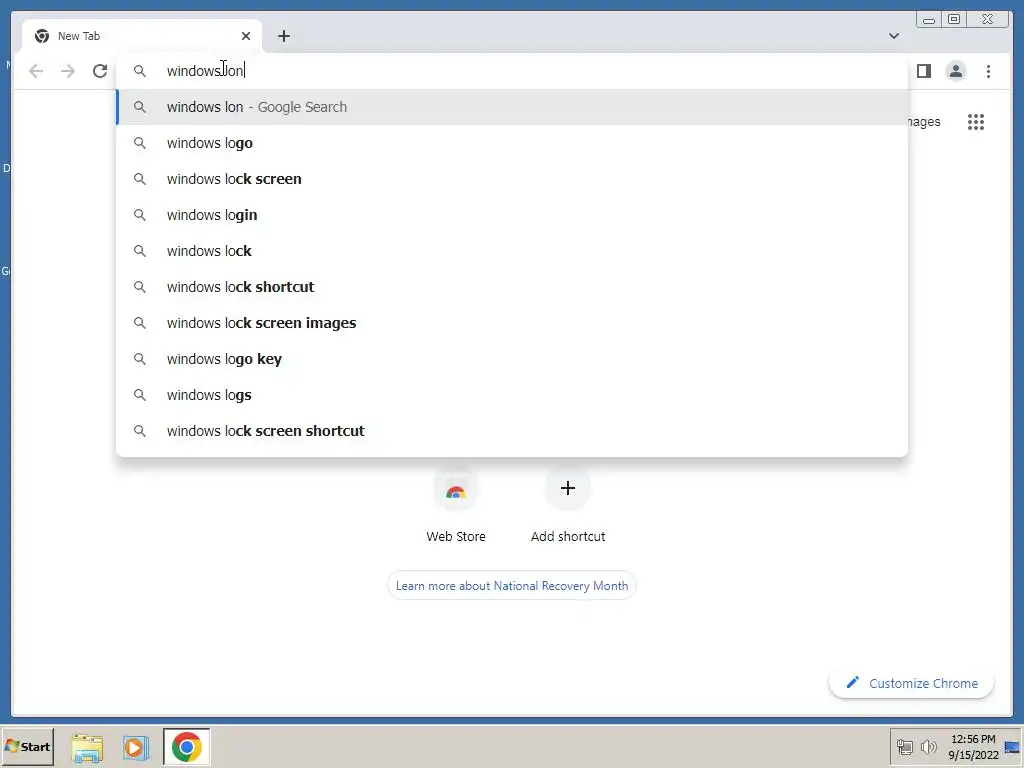Open the Windows Start menu
The height and width of the screenshot is (768, 1024).
click(27, 746)
